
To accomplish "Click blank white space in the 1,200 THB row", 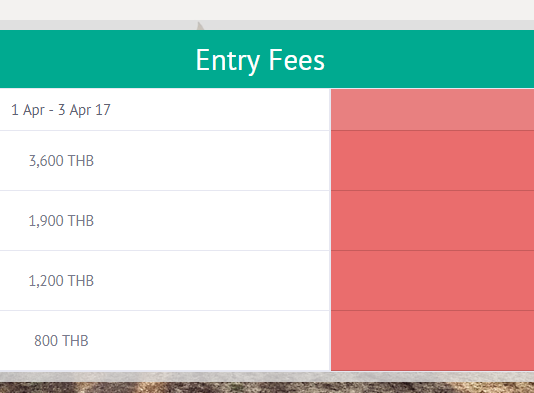I will point(211,281).
